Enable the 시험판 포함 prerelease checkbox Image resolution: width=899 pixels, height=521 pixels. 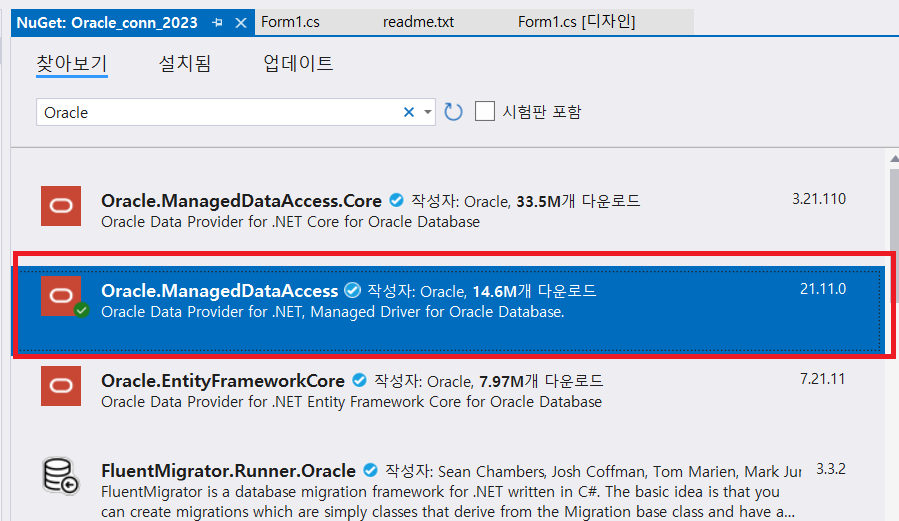point(484,111)
